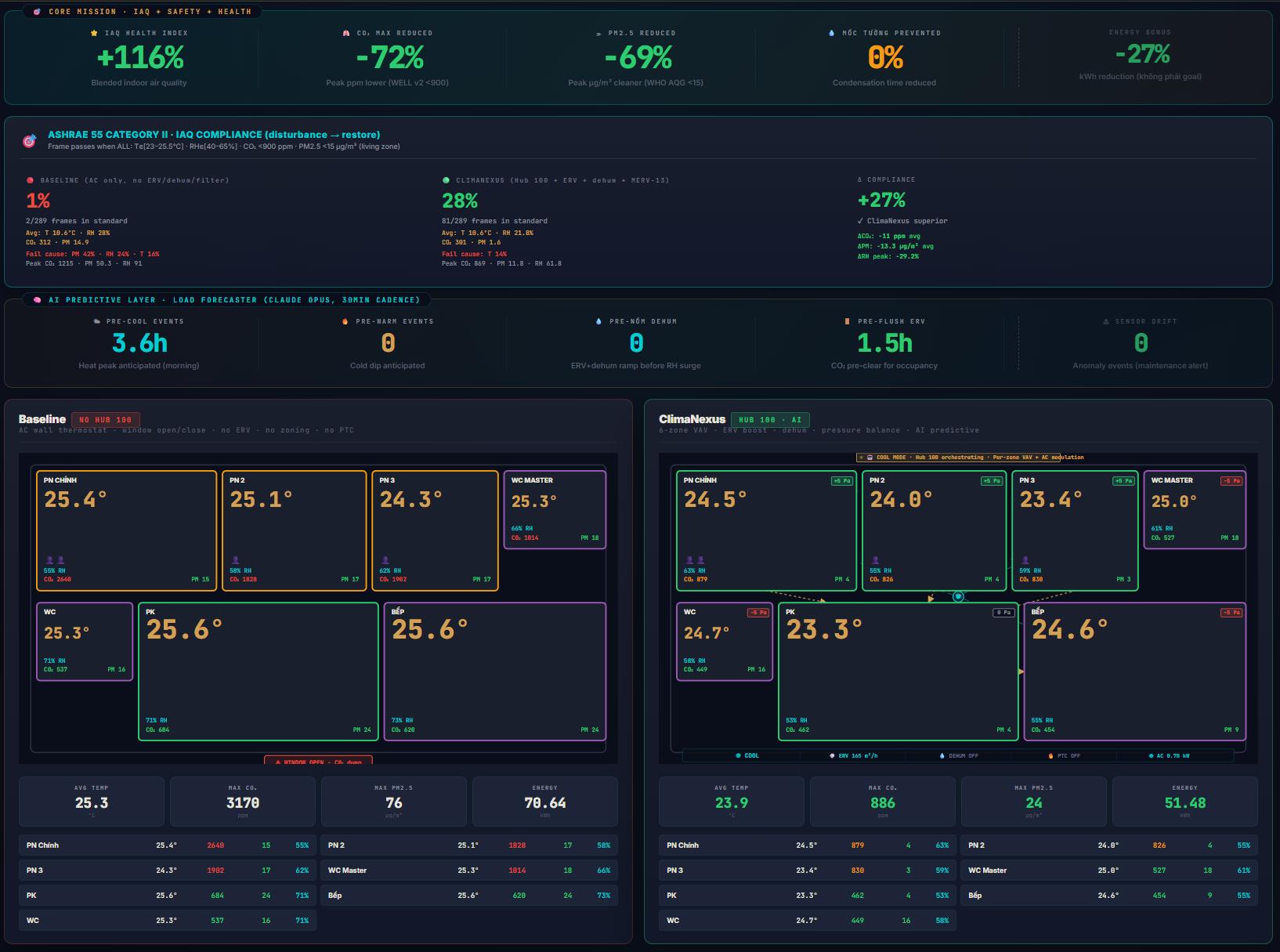The width and height of the screenshot is (1280, 952).
Task: Click the occupant icons in ClimaNexus PN Chính room
Action: click(695, 560)
